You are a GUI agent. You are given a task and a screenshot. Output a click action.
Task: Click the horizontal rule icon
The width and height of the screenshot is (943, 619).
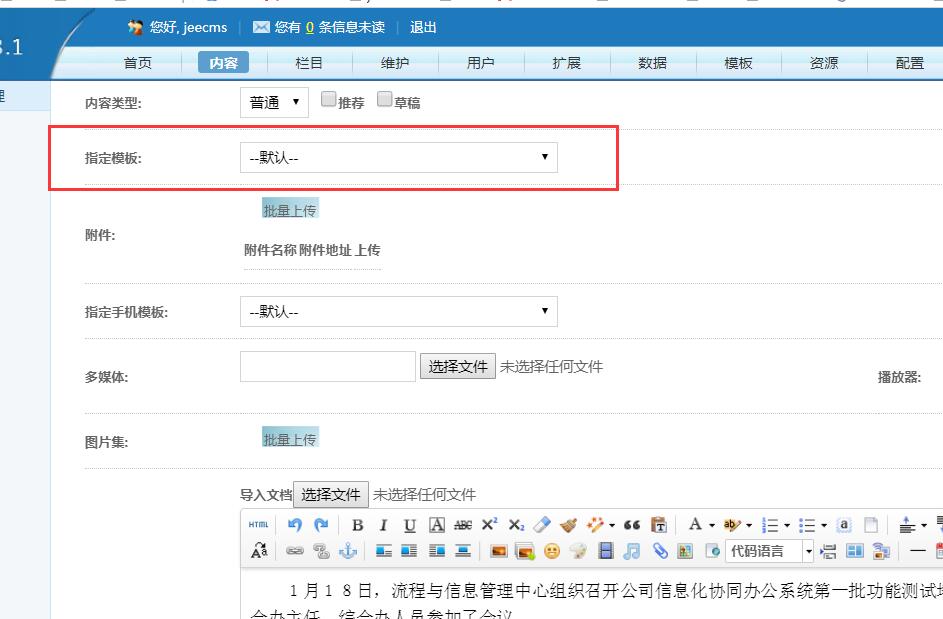[918, 551]
